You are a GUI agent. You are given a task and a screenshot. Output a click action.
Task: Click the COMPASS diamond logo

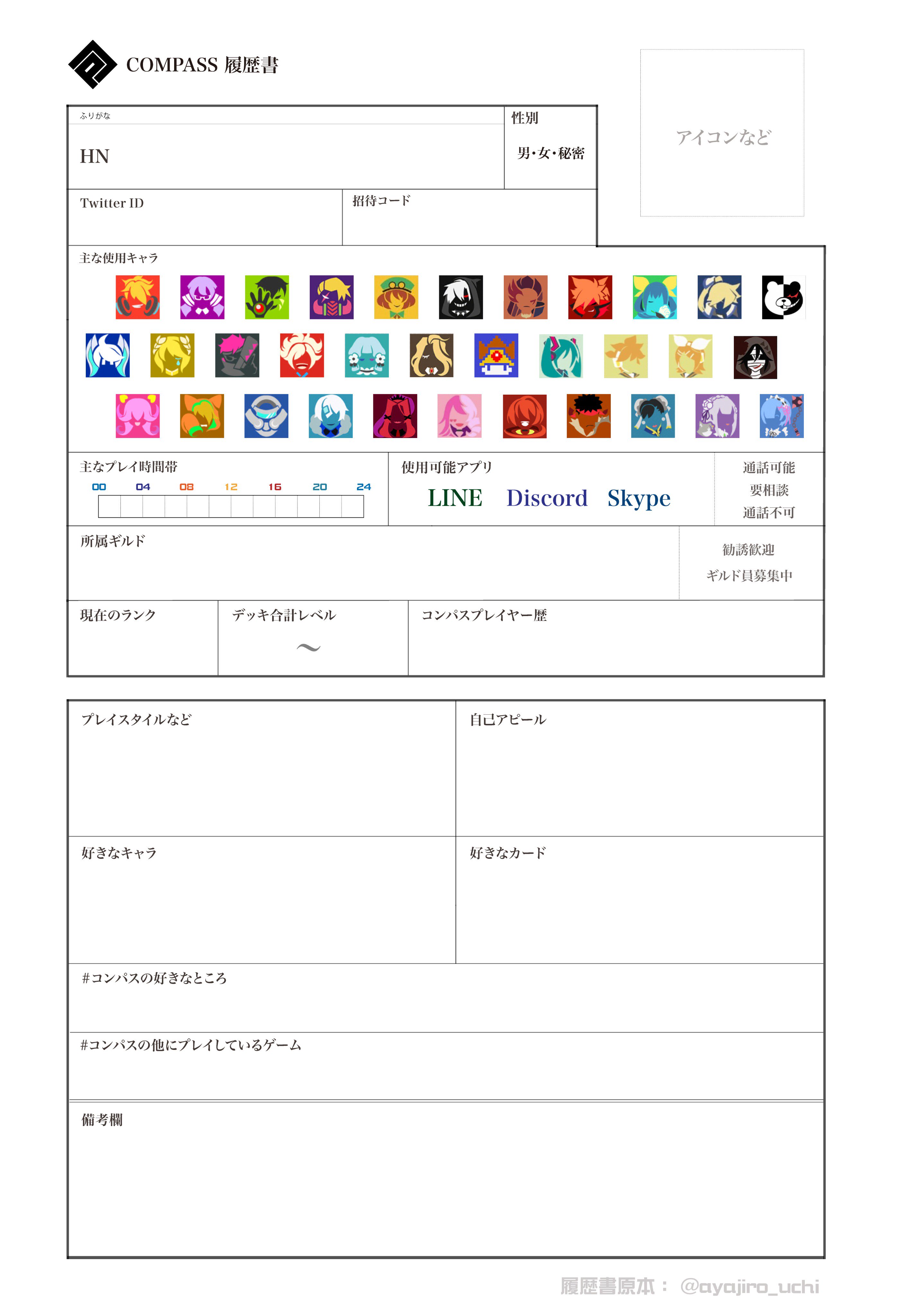tap(93, 65)
